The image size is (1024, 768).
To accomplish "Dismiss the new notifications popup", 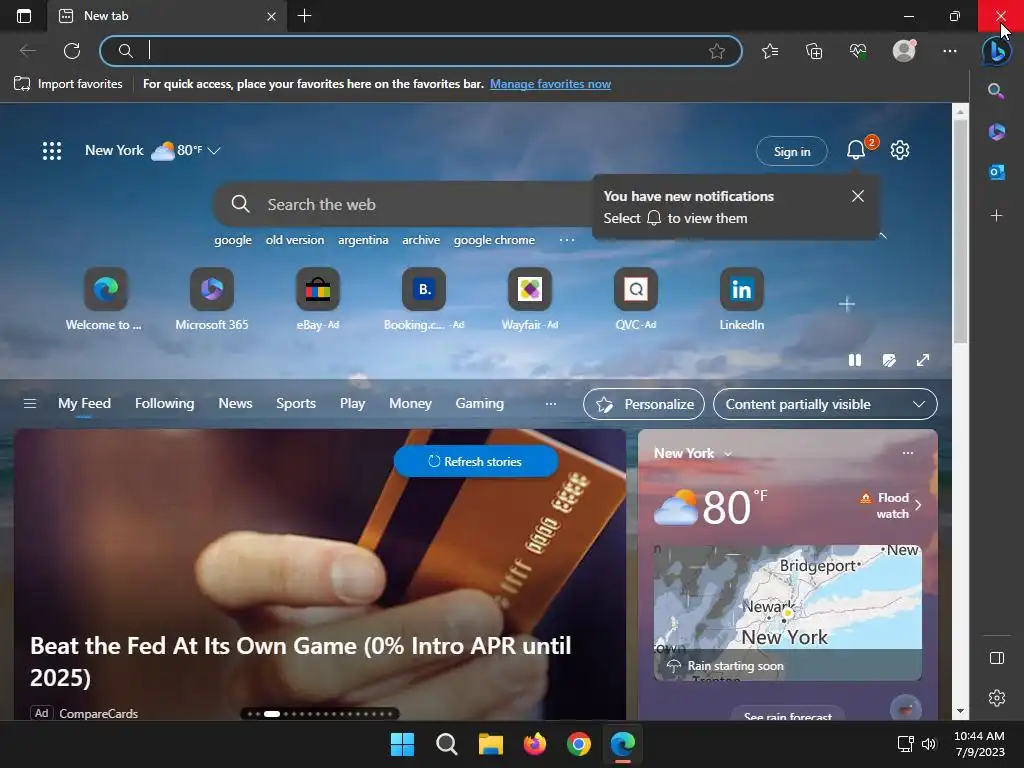I will click(857, 196).
